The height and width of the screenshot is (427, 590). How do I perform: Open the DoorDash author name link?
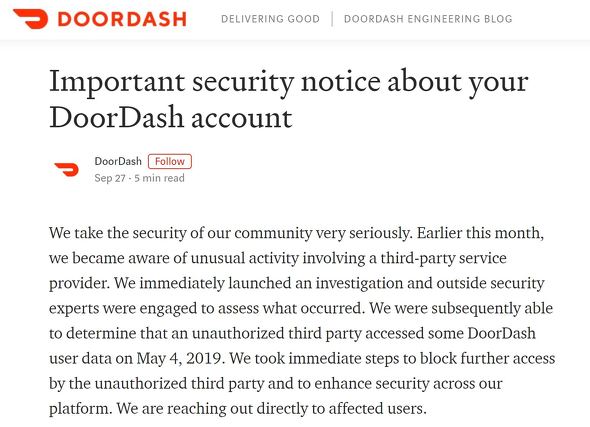pos(118,161)
